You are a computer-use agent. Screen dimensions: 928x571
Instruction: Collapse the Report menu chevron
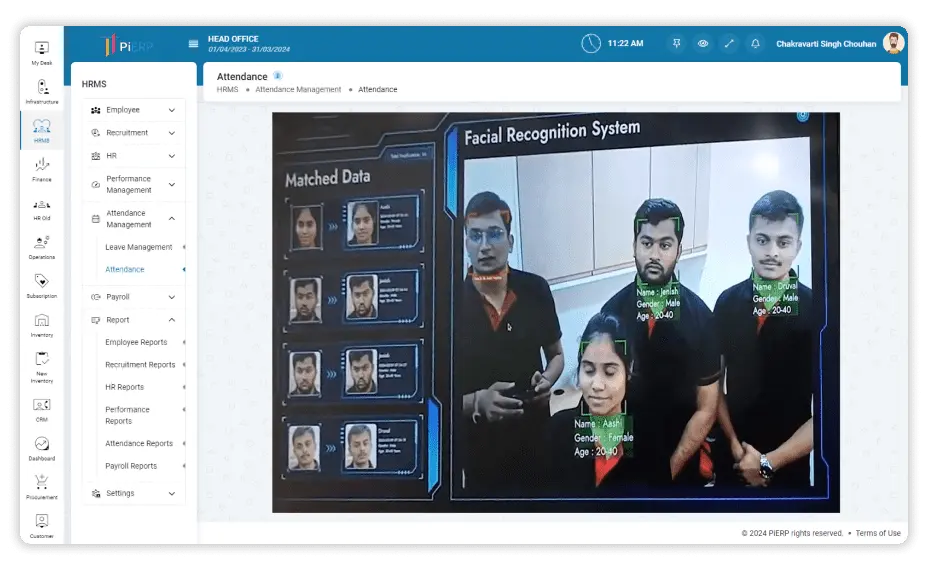click(172, 320)
